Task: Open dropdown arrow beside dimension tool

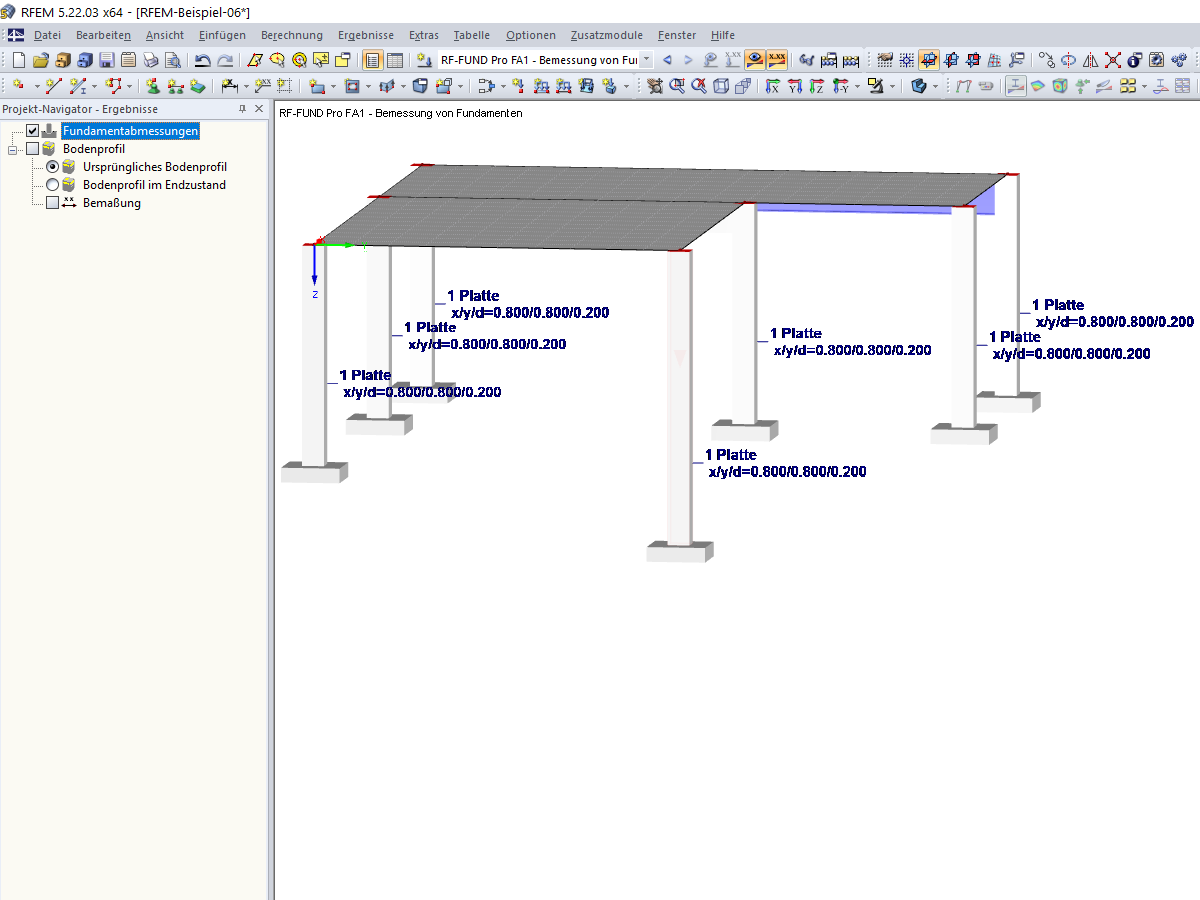Action: coord(246,86)
